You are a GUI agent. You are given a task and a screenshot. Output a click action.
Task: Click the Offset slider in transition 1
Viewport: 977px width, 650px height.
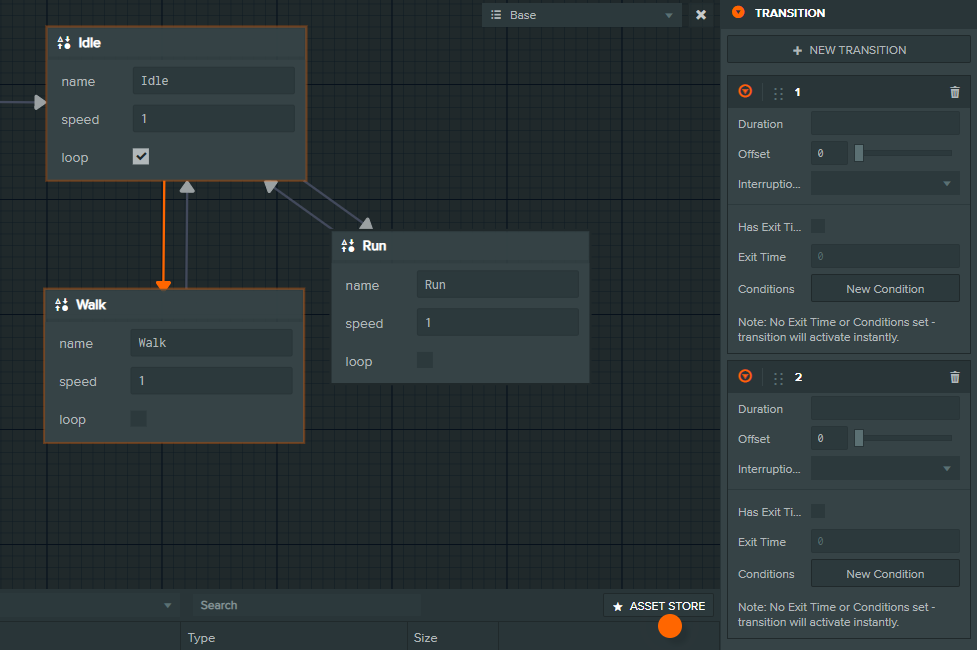pos(903,154)
